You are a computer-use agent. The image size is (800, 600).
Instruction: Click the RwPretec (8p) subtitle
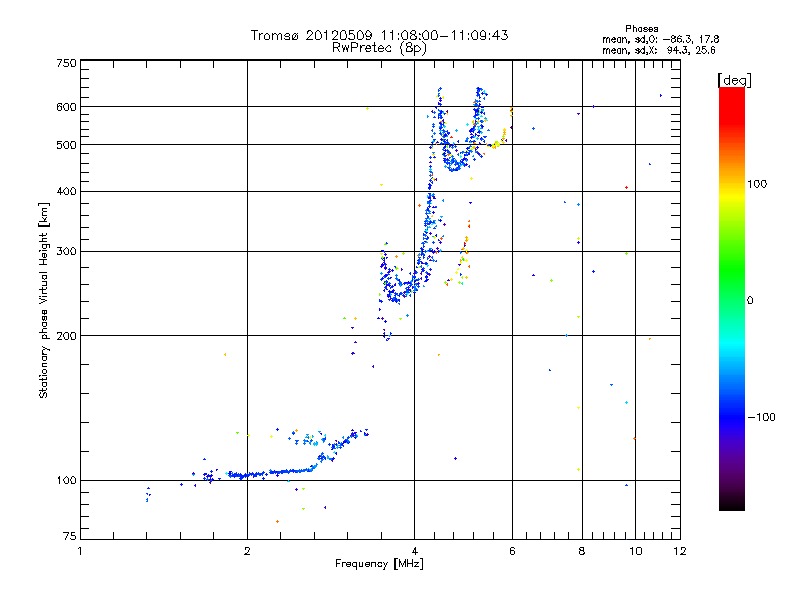[x=379, y=48]
